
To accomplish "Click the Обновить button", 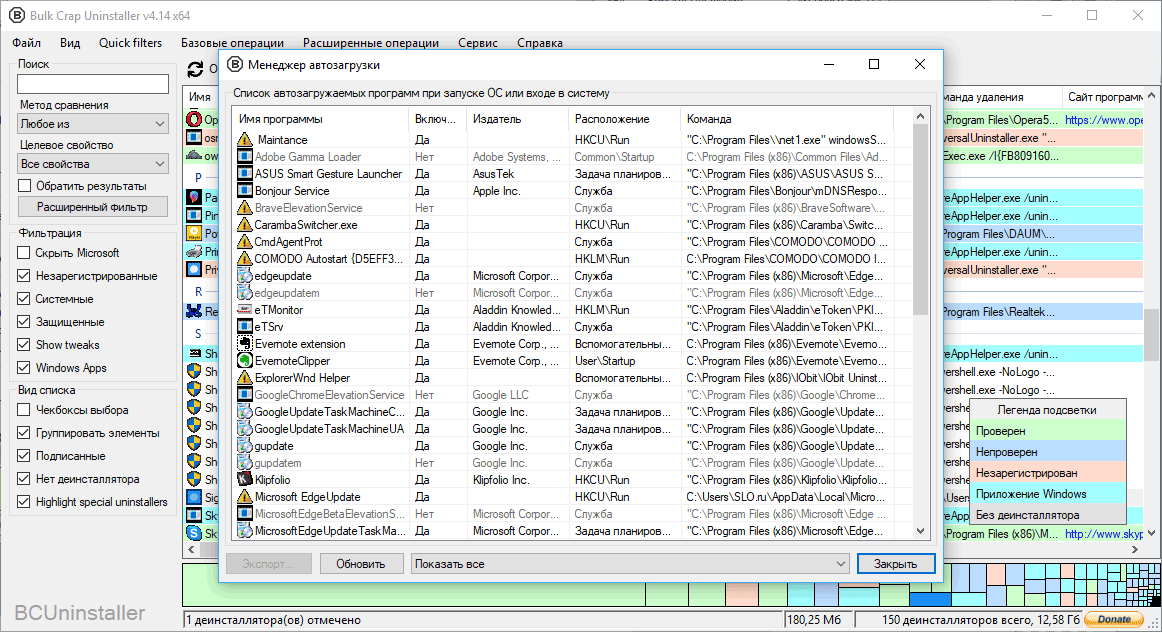I will click(x=360, y=564).
